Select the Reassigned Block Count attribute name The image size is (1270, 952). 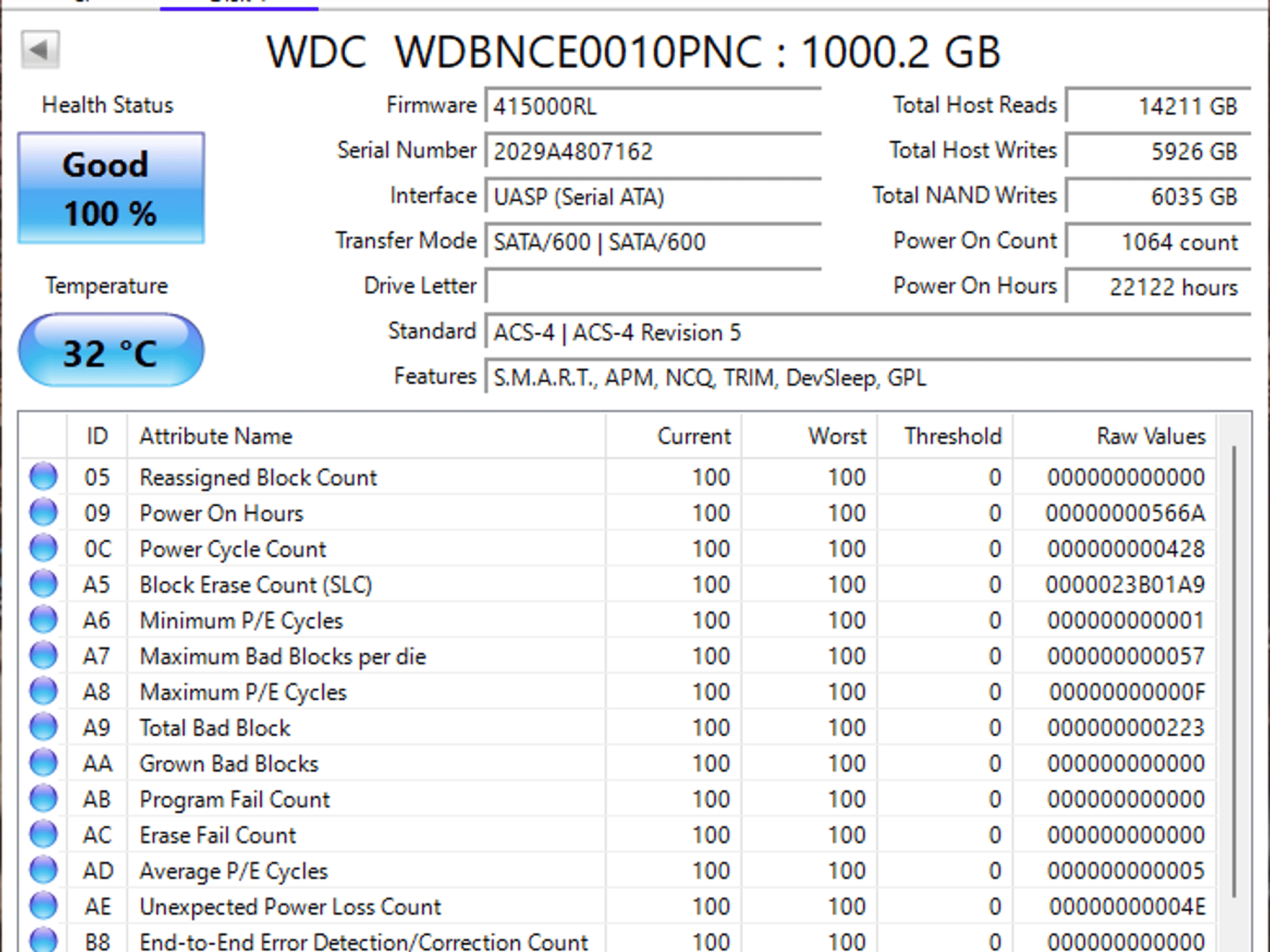tap(259, 477)
